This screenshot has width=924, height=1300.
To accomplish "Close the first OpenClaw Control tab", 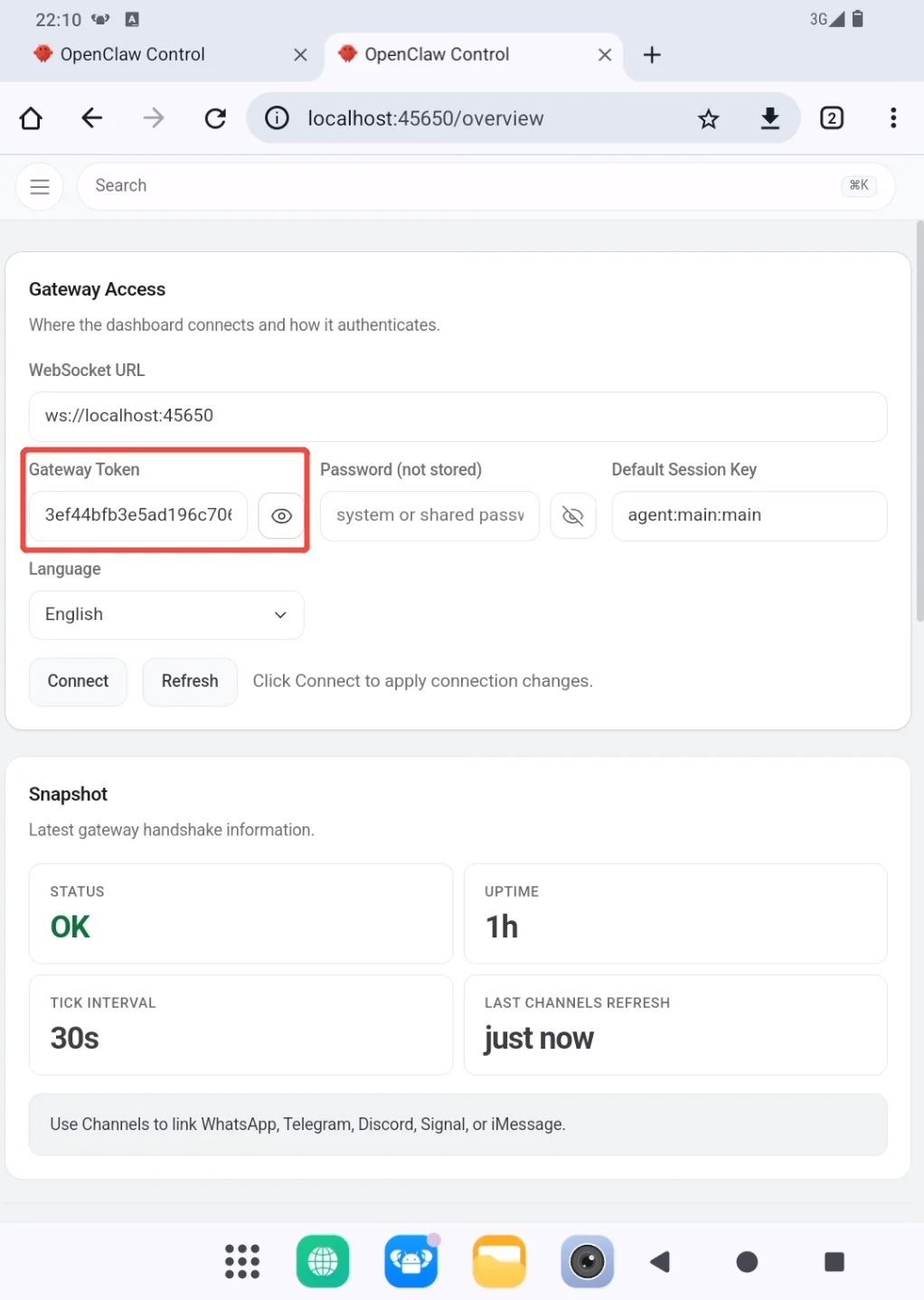I will point(300,55).
